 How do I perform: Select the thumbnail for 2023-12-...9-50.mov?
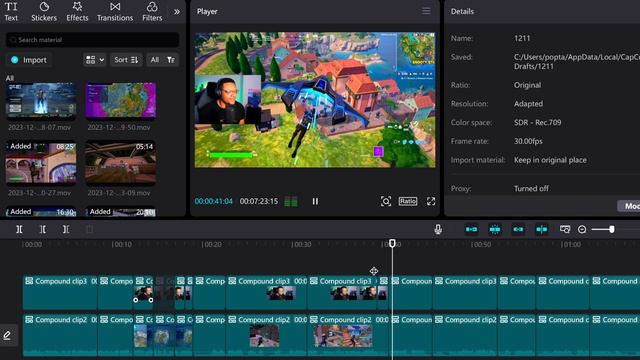[x=120, y=100]
